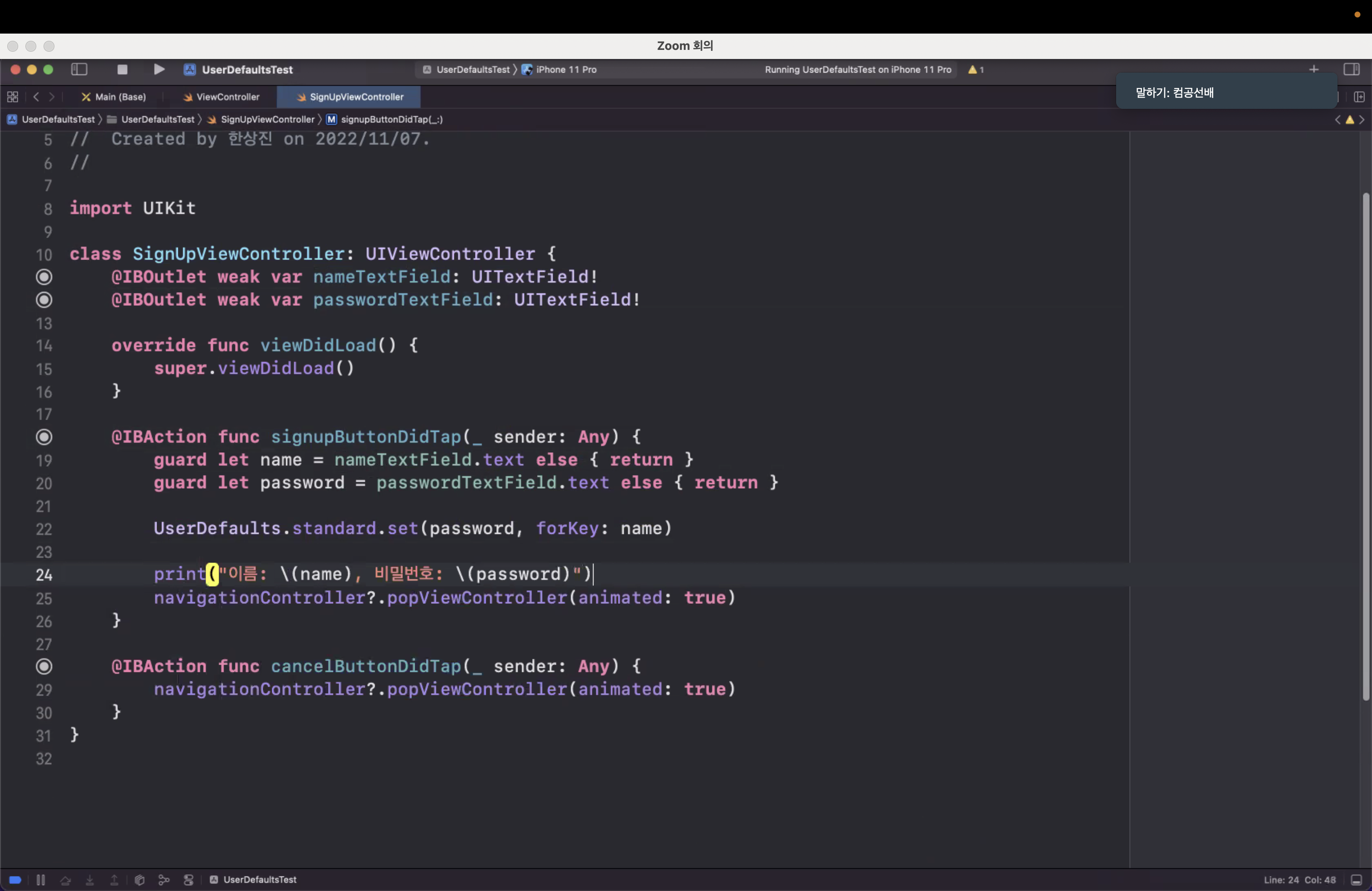The image size is (1372, 891).
Task: Choose the iPhone 11 Pro run destination
Action: click(x=560, y=69)
